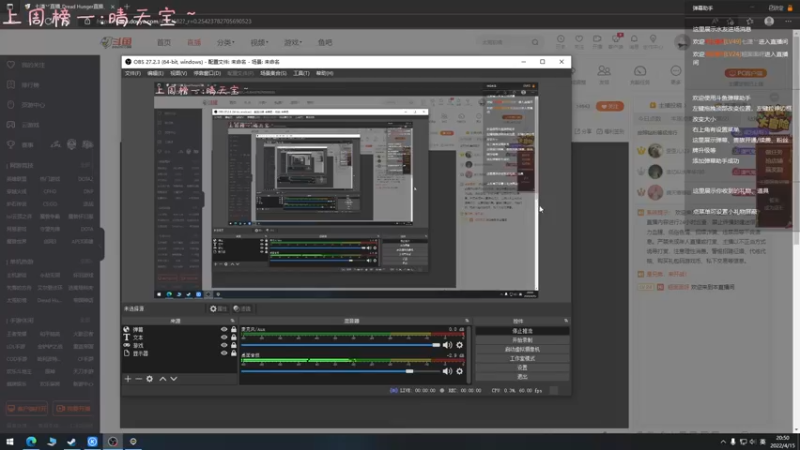Move selected source down
This screenshot has width=800, height=450.
coord(174,379)
